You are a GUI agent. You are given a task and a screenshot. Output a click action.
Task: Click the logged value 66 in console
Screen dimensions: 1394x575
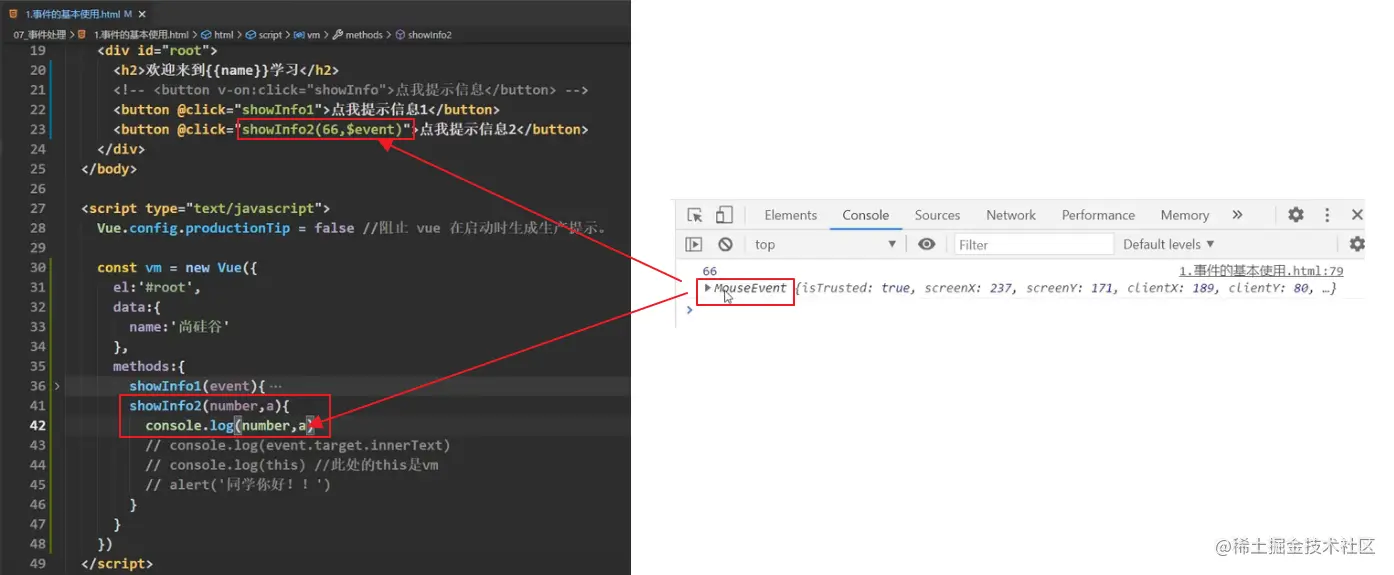click(709, 271)
